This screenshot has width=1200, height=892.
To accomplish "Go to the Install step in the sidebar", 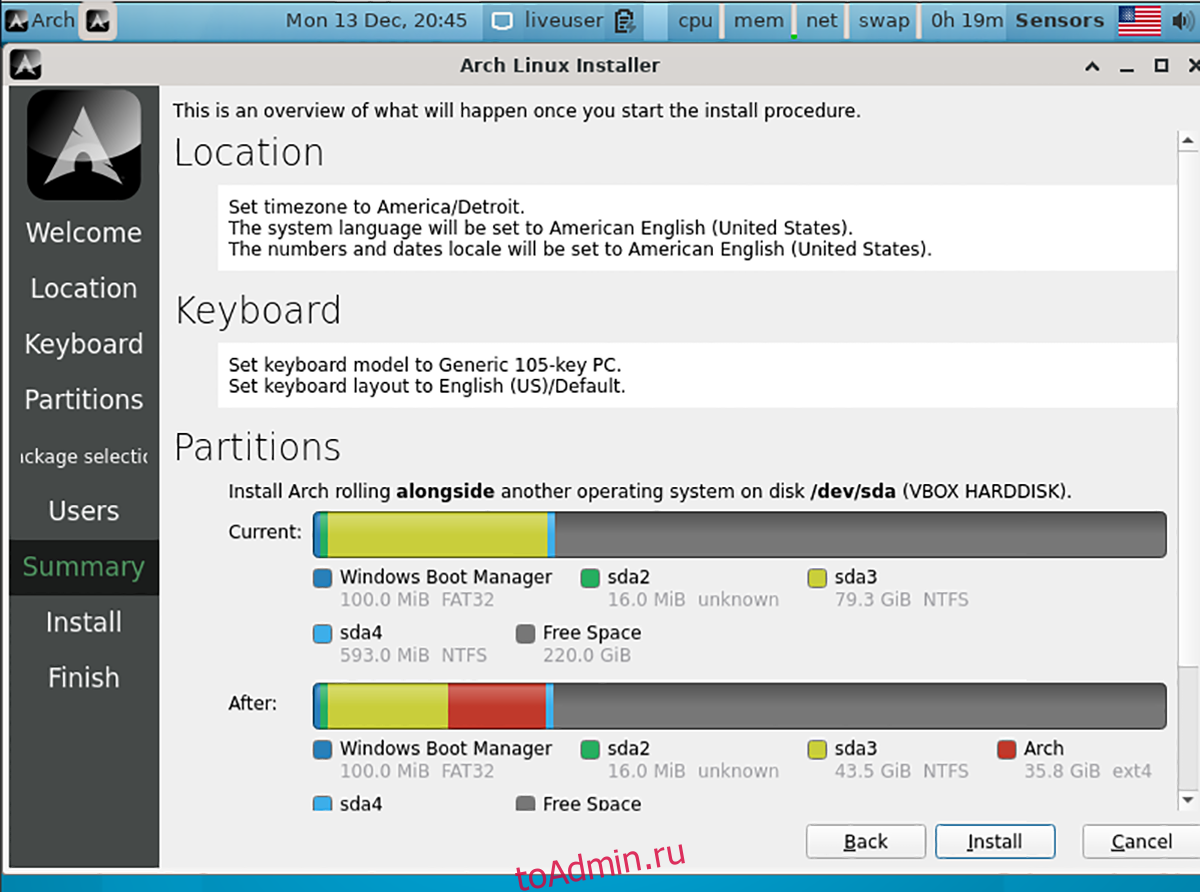I will pyautogui.click(x=84, y=622).
